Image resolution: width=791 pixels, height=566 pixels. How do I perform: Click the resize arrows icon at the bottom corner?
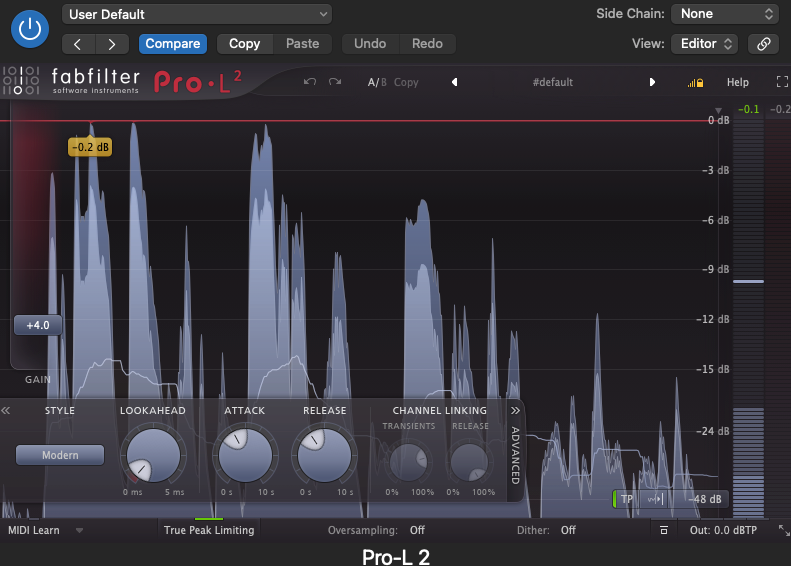[784, 530]
